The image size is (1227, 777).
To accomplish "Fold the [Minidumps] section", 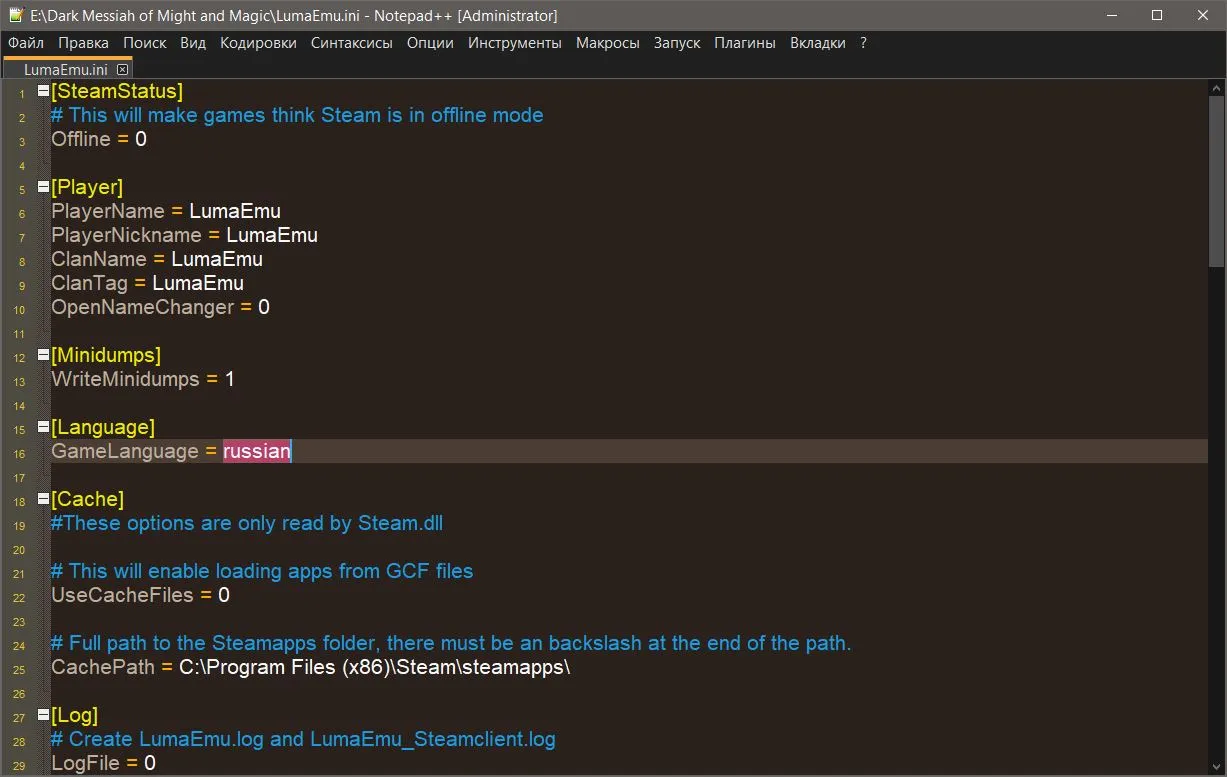I will [x=43, y=355].
